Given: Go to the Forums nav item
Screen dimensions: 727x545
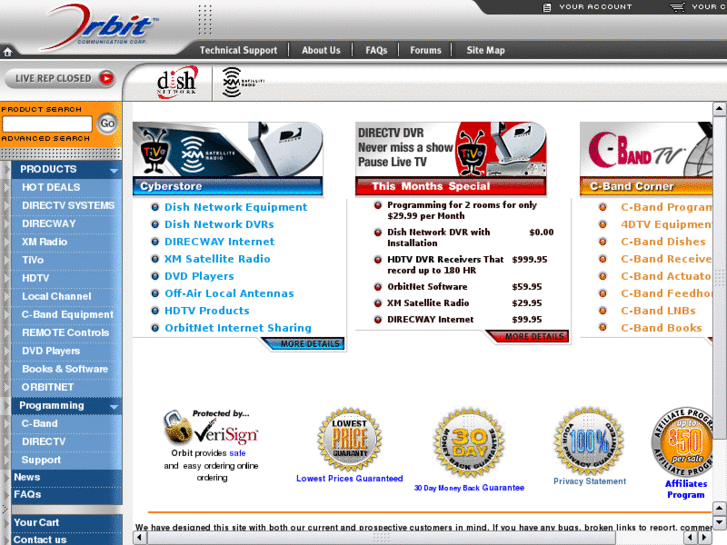Looking at the screenshot, I should [426, 50].
